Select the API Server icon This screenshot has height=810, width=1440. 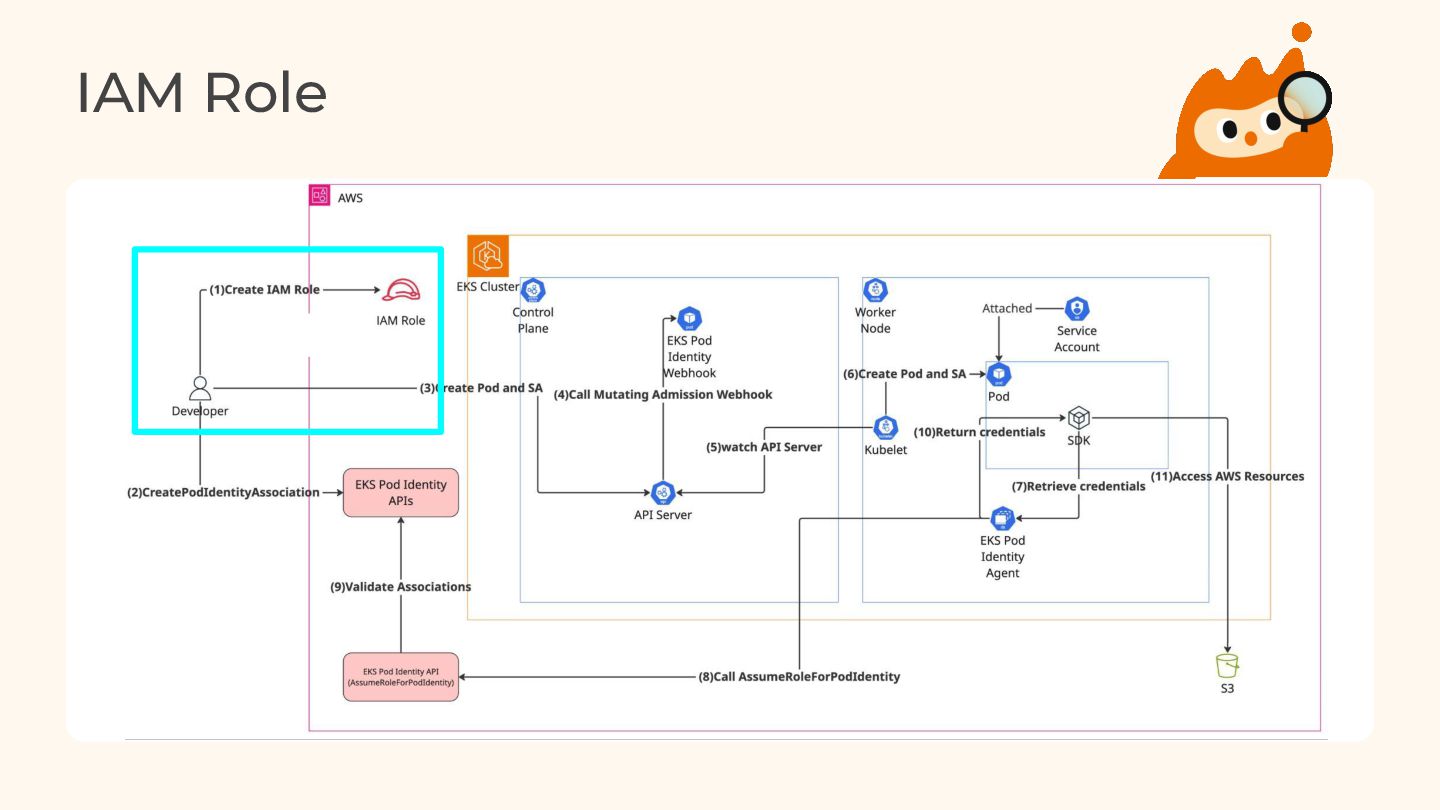(662, 493)
